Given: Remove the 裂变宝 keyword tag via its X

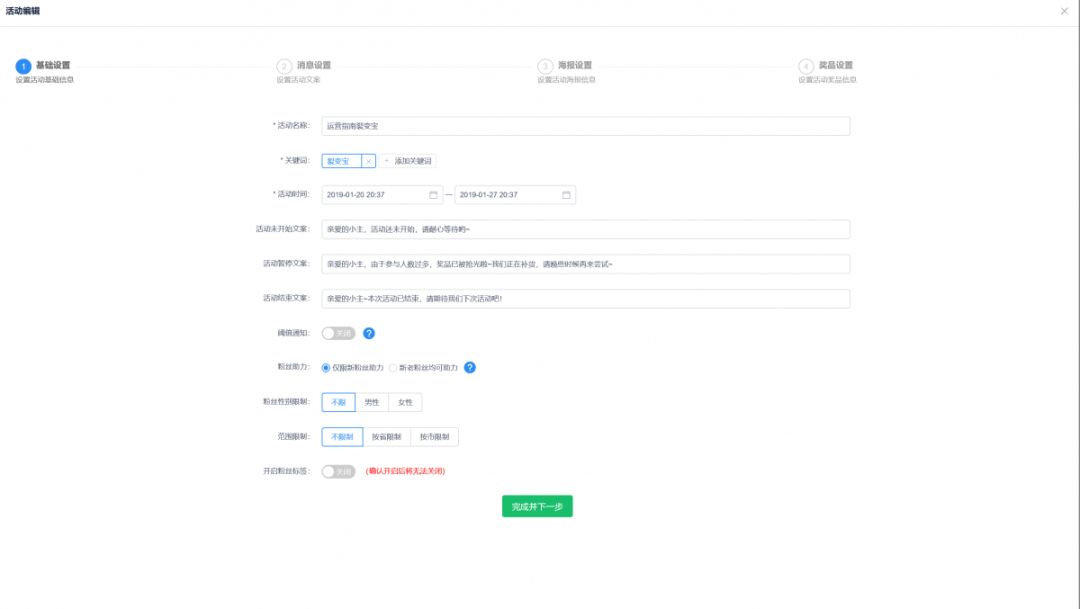Looking at the screenshot, I should tap(368, 161).
